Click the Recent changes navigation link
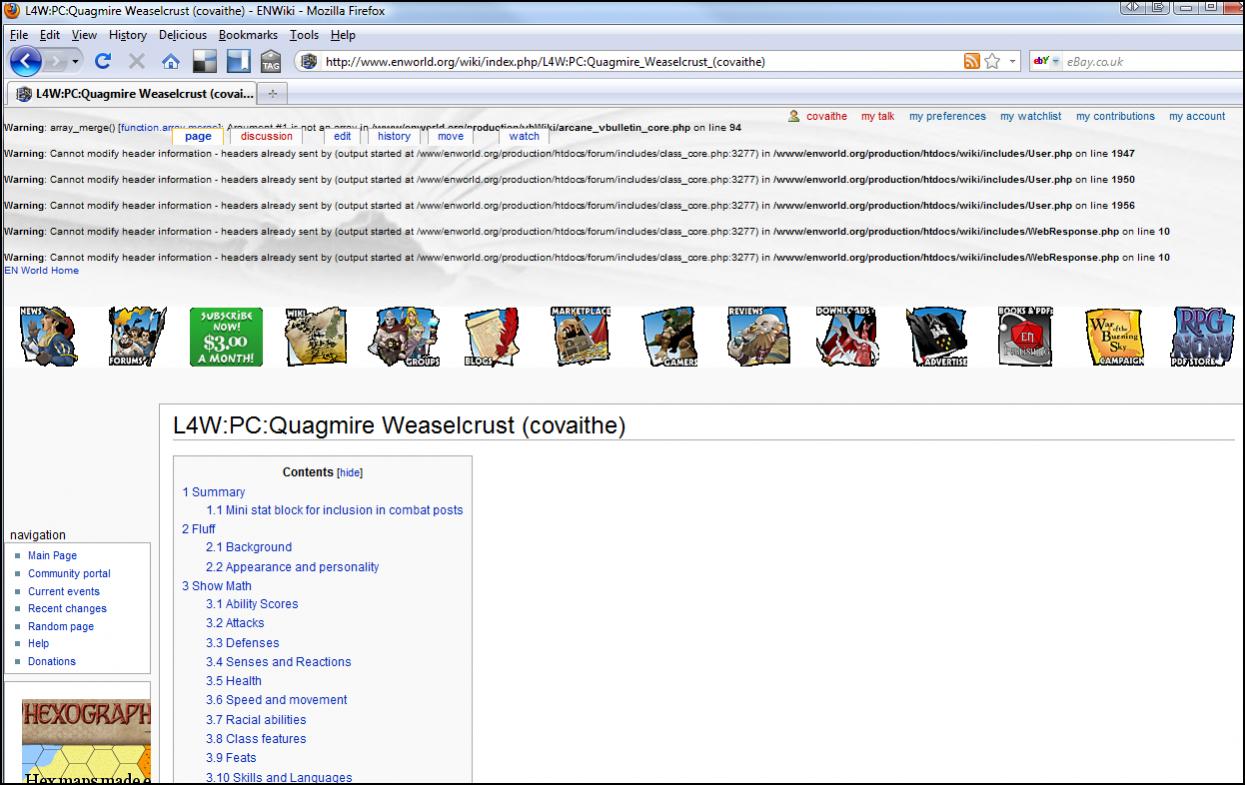The width and height of the screenshot is (1245, 785). coord(67,609)
